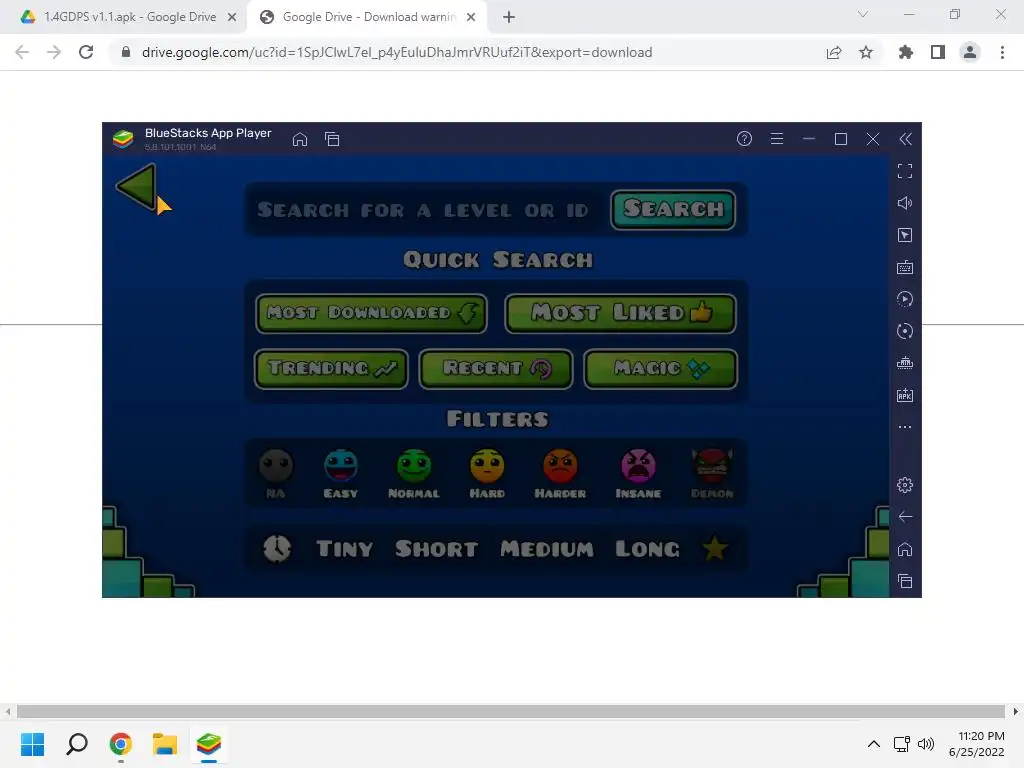The width and height of the screenshot is (1024, 768).
Task: Click BlueStacks icon in taskbar
Action: coord(208,744)
